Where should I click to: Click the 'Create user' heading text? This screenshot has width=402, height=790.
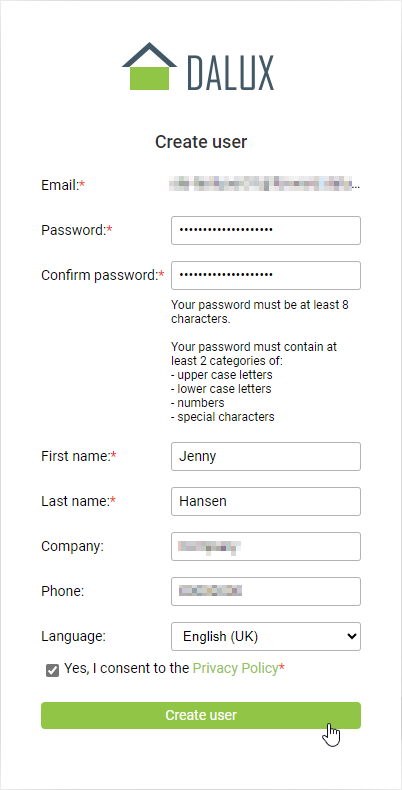tap(201, 142)
